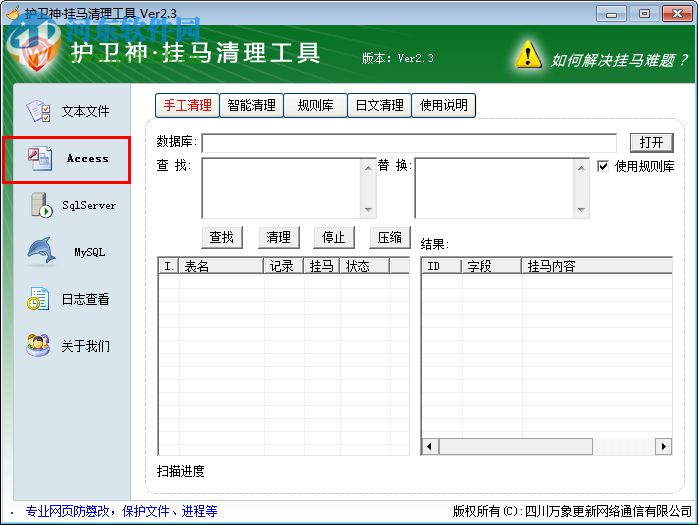Click the 版本: Ver2.3 text
Viewport: 698px width, 525px height.
click(398, 58)
